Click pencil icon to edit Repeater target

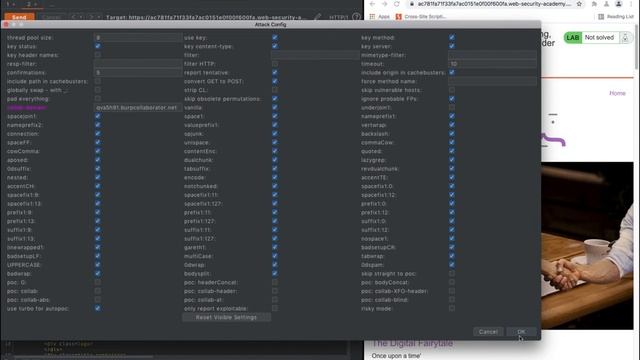point(317,17)
